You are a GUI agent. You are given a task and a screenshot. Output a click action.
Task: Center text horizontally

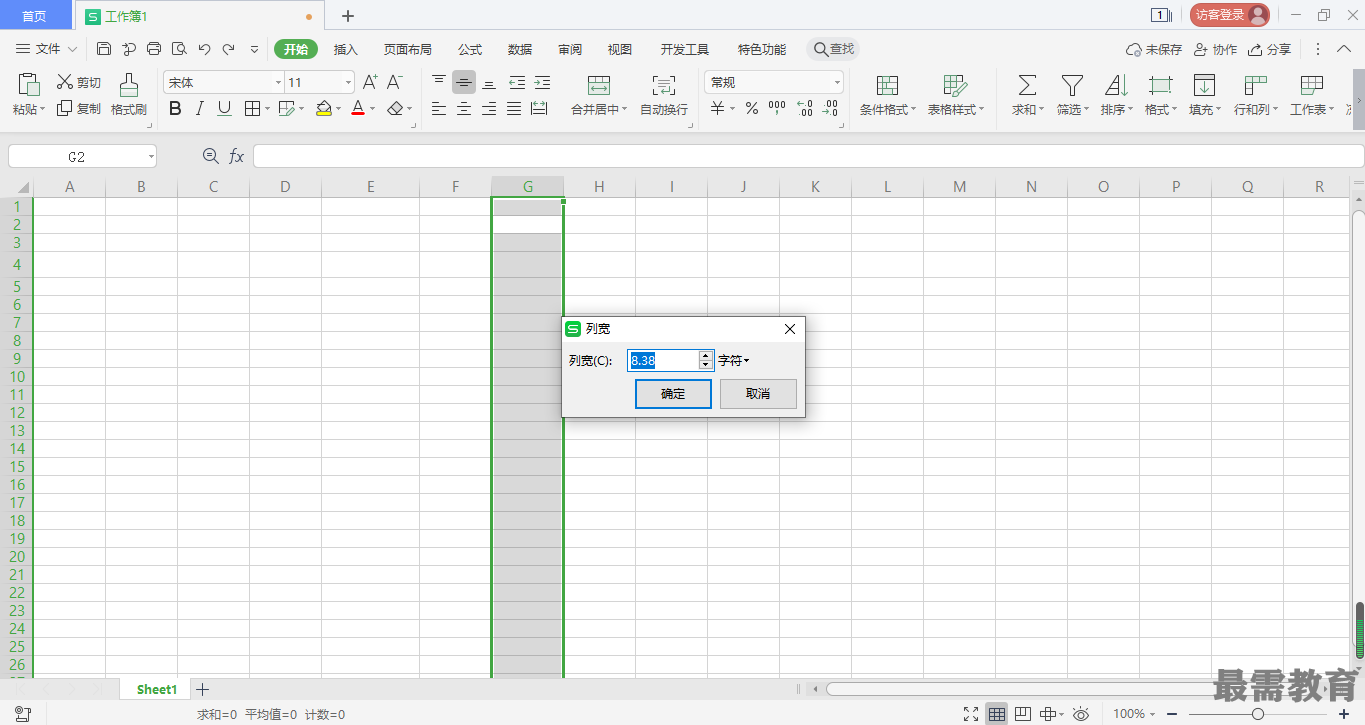464,109
